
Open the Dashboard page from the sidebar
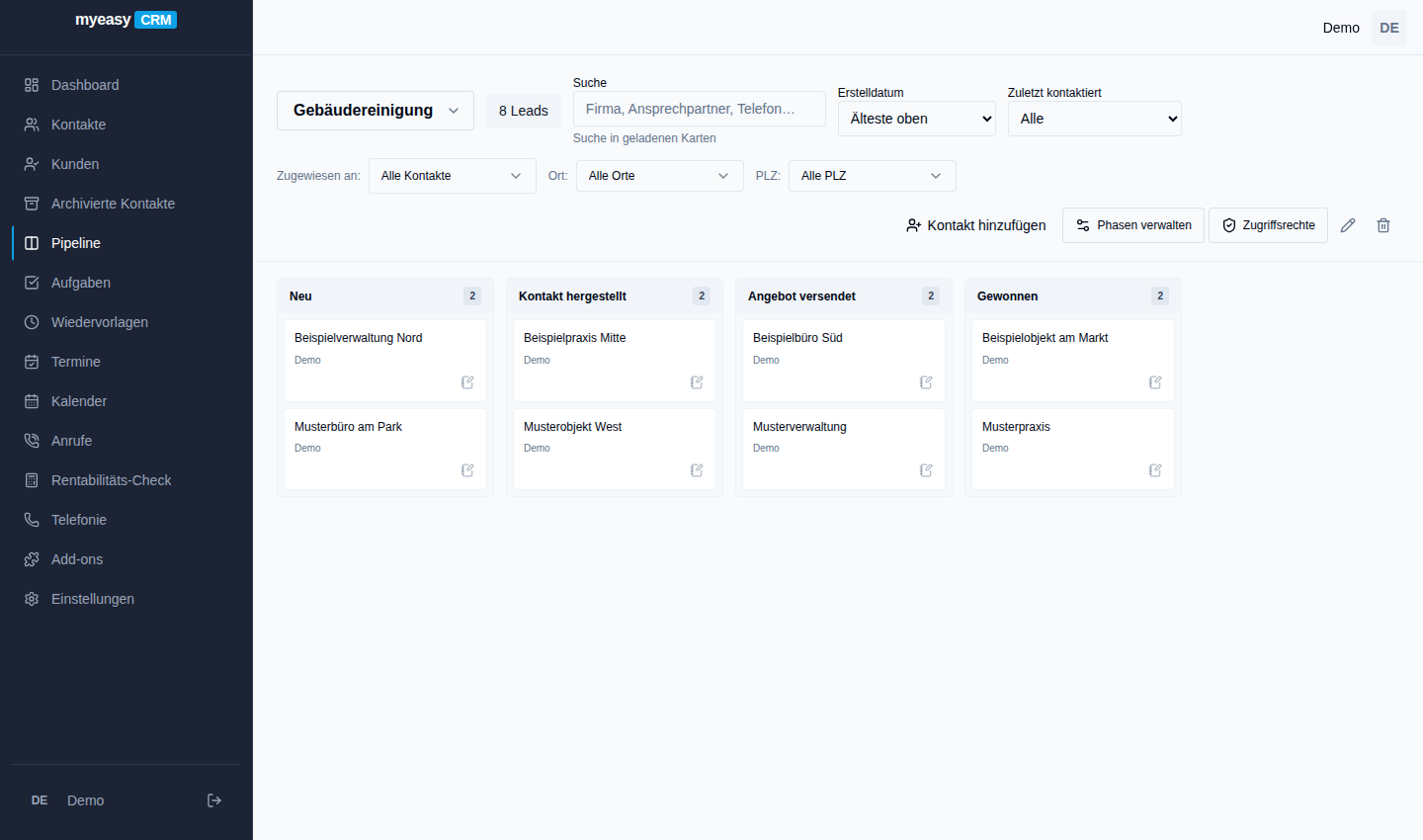point(126,85)
